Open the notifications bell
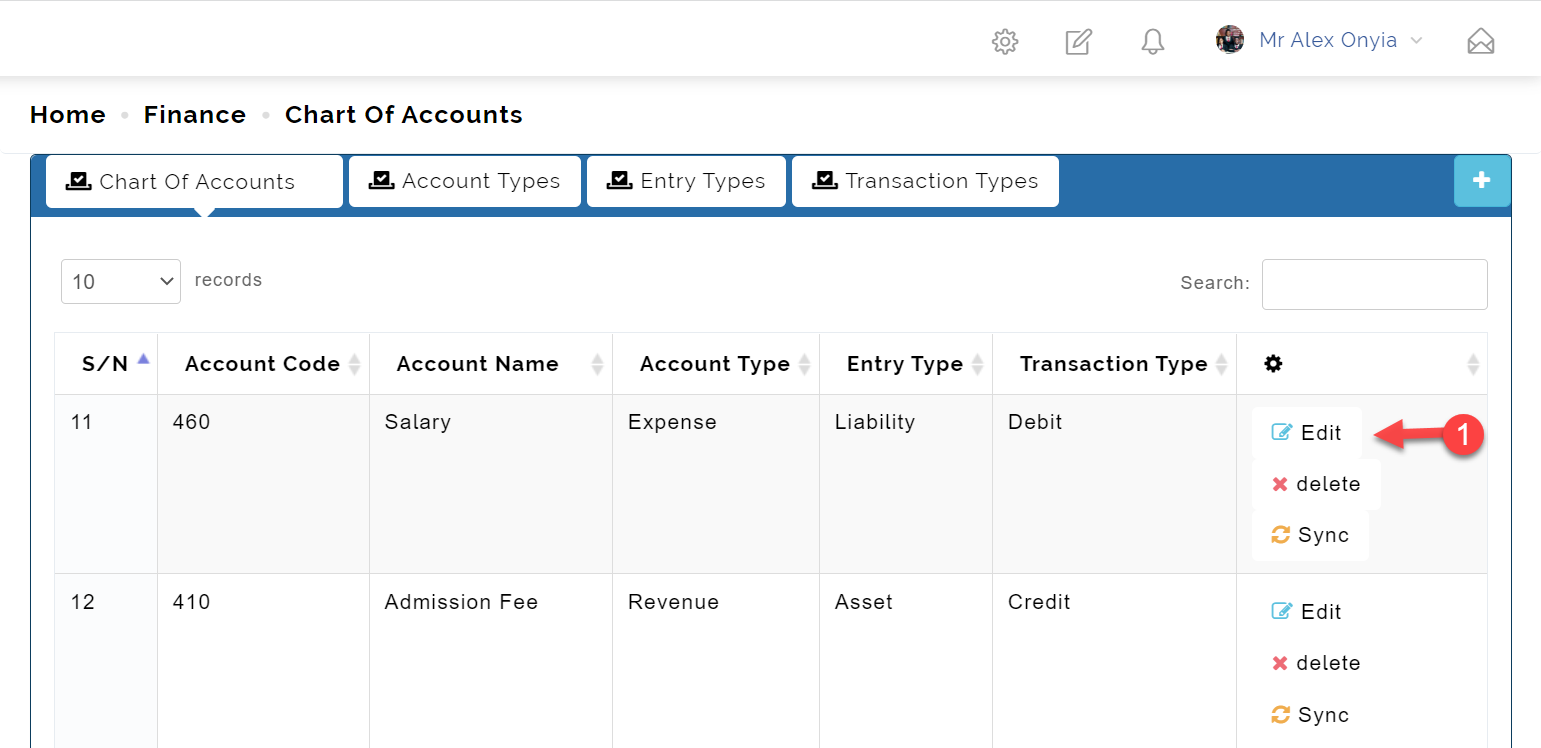 point(1153,41)
